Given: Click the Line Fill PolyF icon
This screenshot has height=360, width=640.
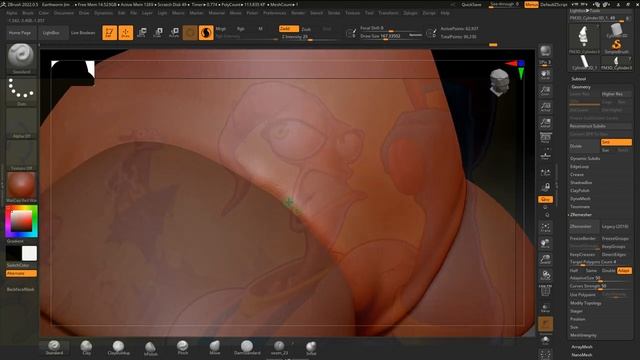Looking at the screenshot, I should (x=545, y=290).
